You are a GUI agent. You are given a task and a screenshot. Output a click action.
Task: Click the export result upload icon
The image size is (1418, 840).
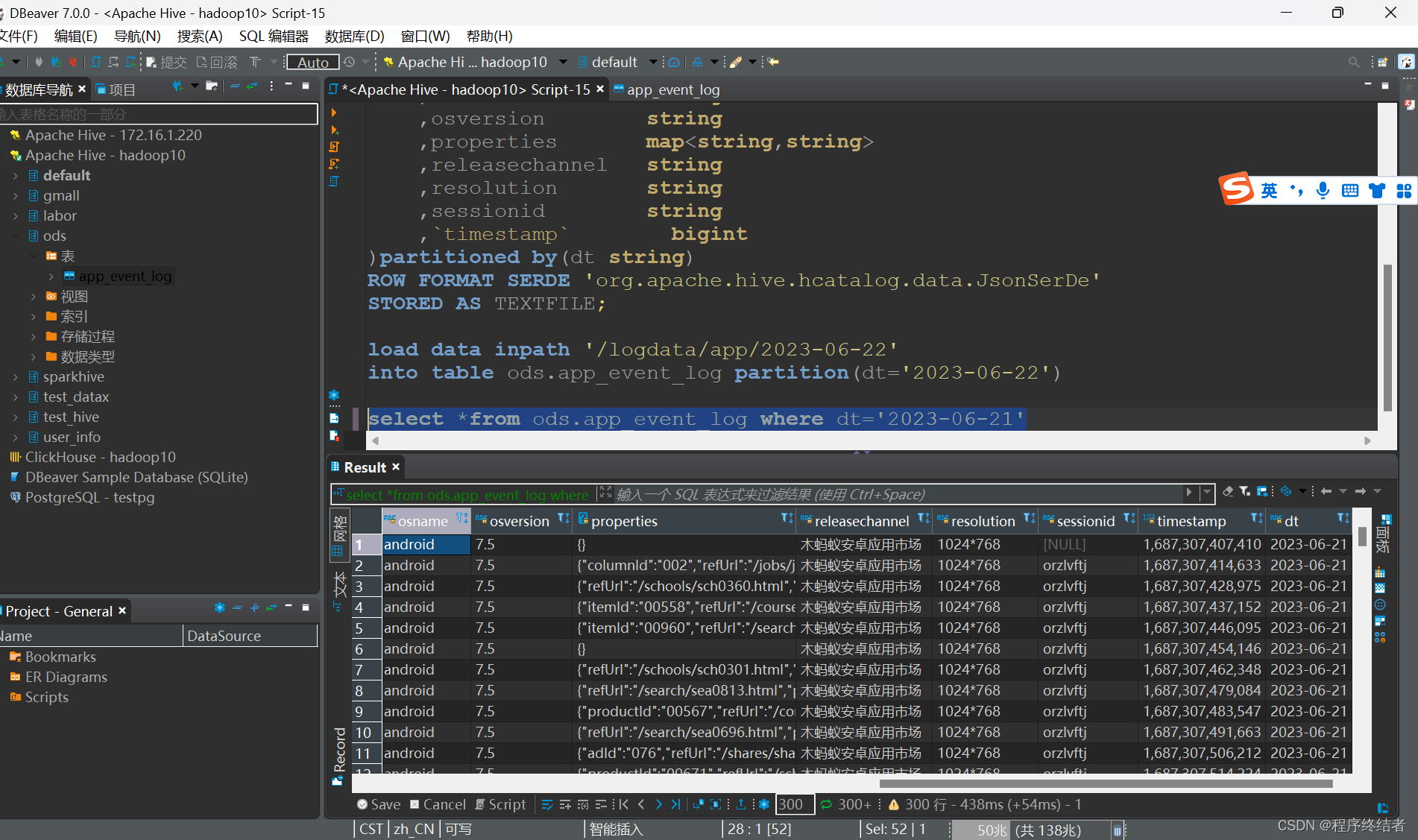point(740,804)
